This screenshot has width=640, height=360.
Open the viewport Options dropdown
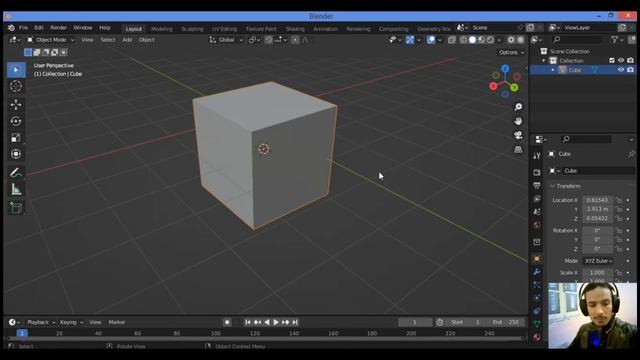pyautogui.click(x=511, y=52)
